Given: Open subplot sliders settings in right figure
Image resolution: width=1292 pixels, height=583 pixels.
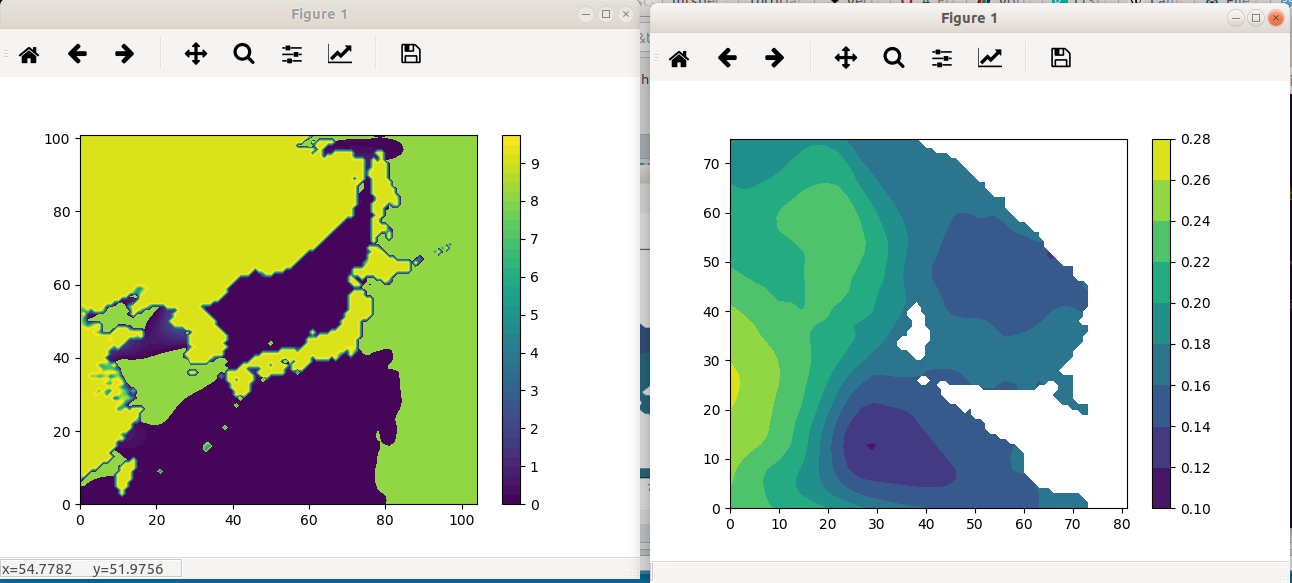Looking at the screenshot, I should pos(942,58).
